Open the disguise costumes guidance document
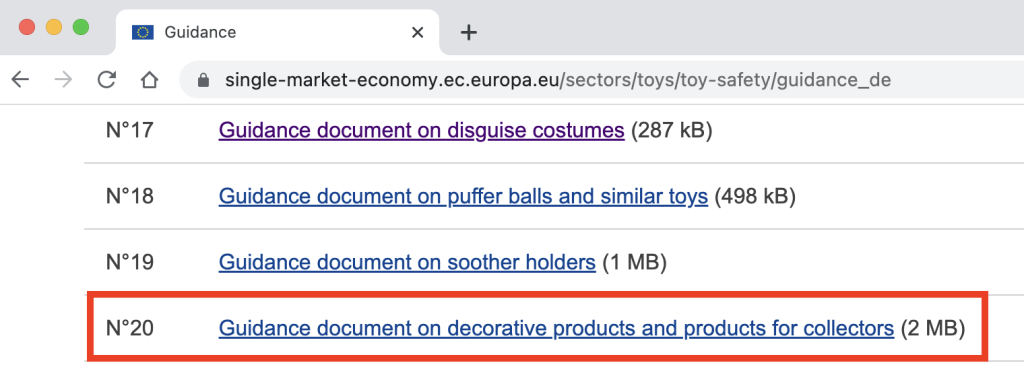The image size is (1024, 392). 421,131
